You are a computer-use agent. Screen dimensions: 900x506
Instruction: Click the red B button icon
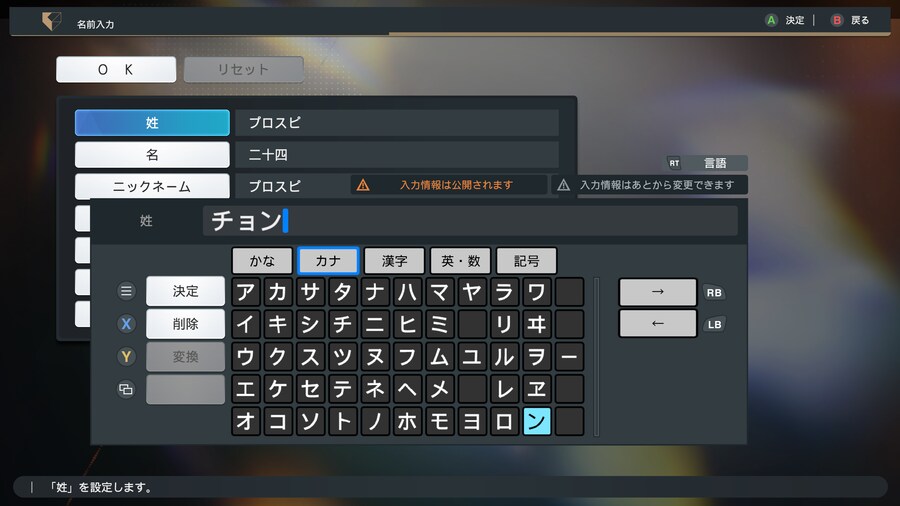pos(837,20)
